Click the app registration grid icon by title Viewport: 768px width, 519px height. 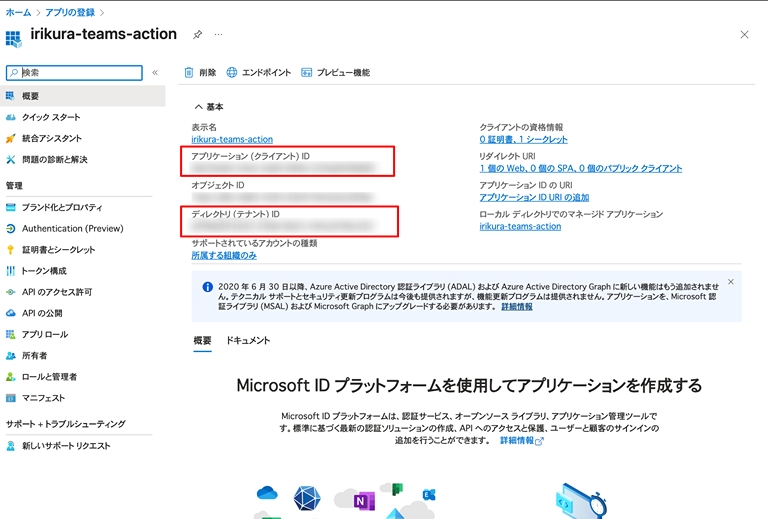[14, 39]
